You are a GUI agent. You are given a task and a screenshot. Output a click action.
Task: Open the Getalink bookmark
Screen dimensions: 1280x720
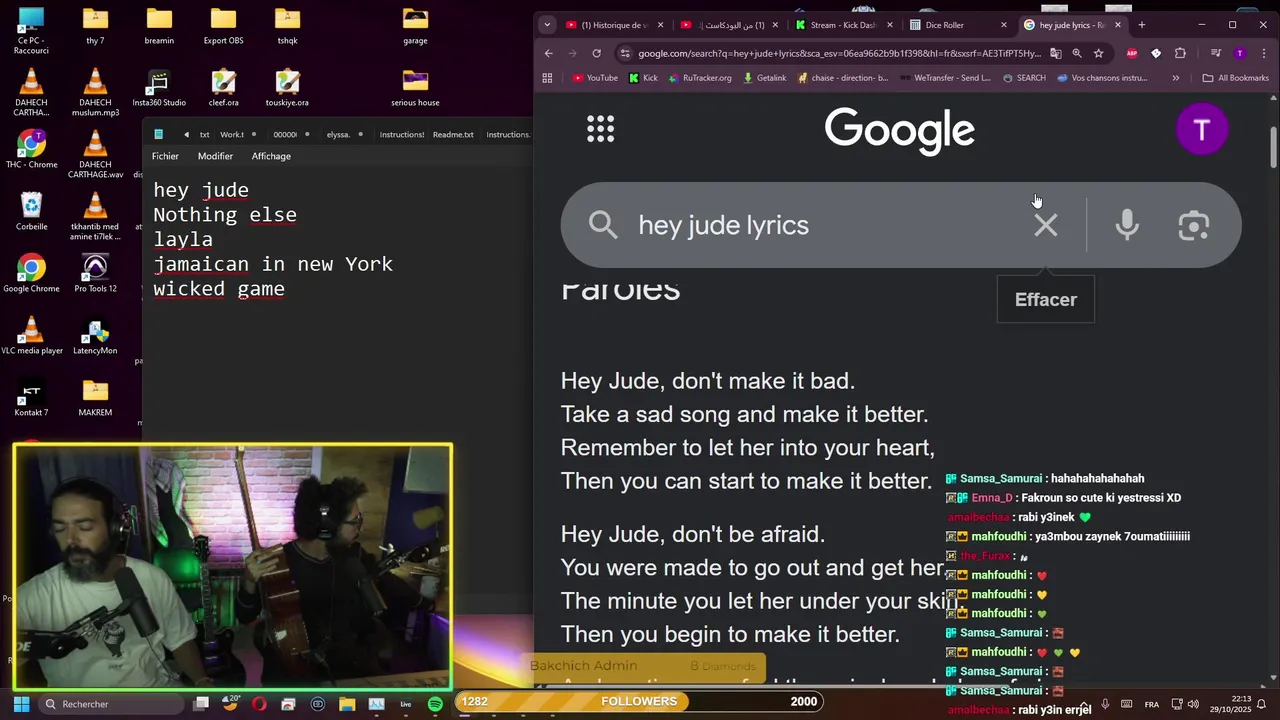point(765,78)
